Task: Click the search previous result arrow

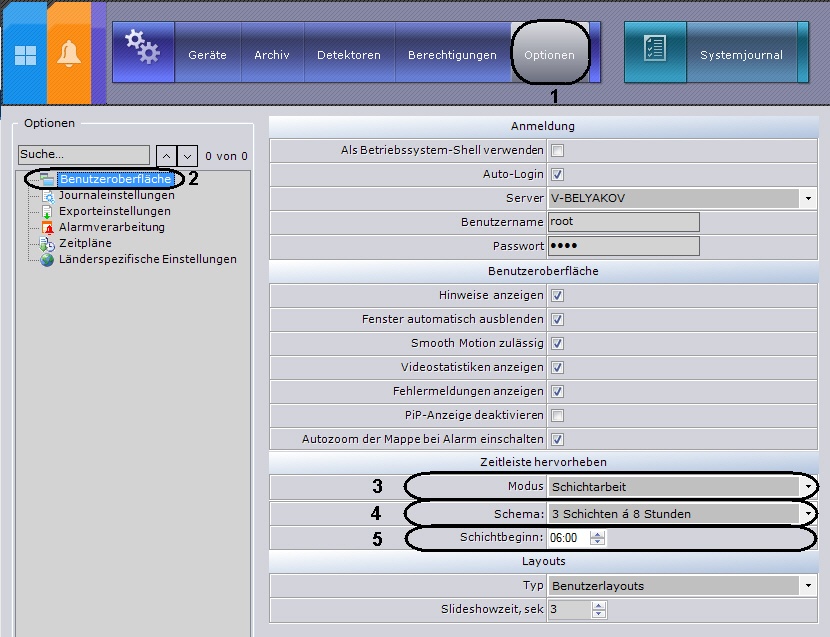Action: coord(167,156)
